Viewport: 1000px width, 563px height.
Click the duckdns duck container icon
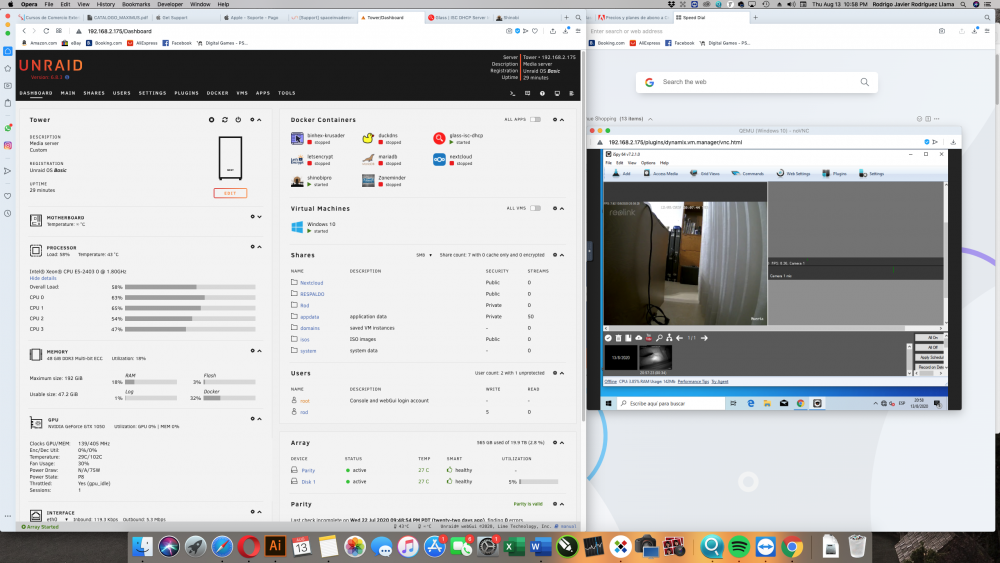click(368, 138)
